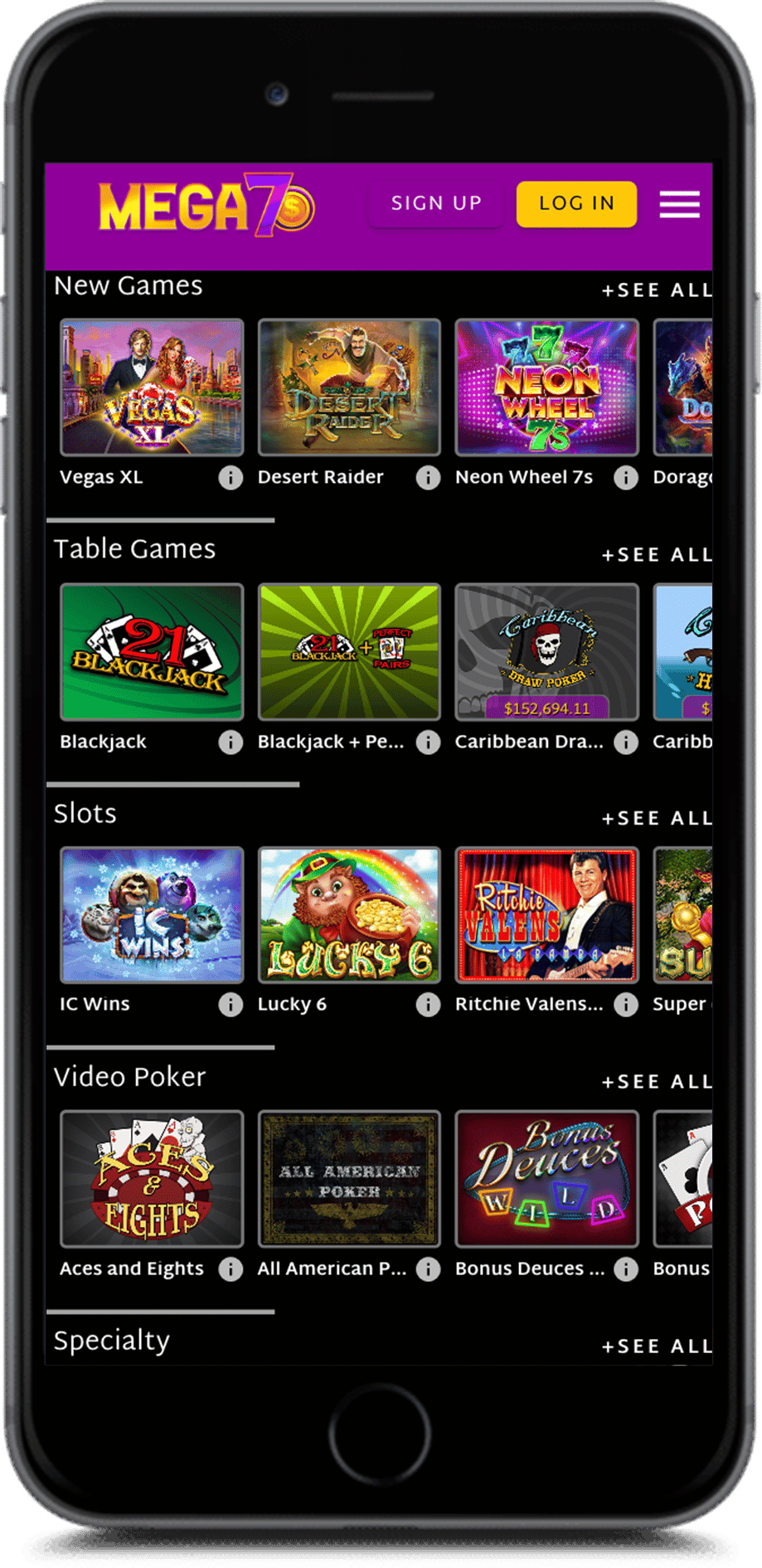The height and width of the screenshot is (1568, 762).
Task: Open the info icon beside Blackjack
Action: pos(231,743)
